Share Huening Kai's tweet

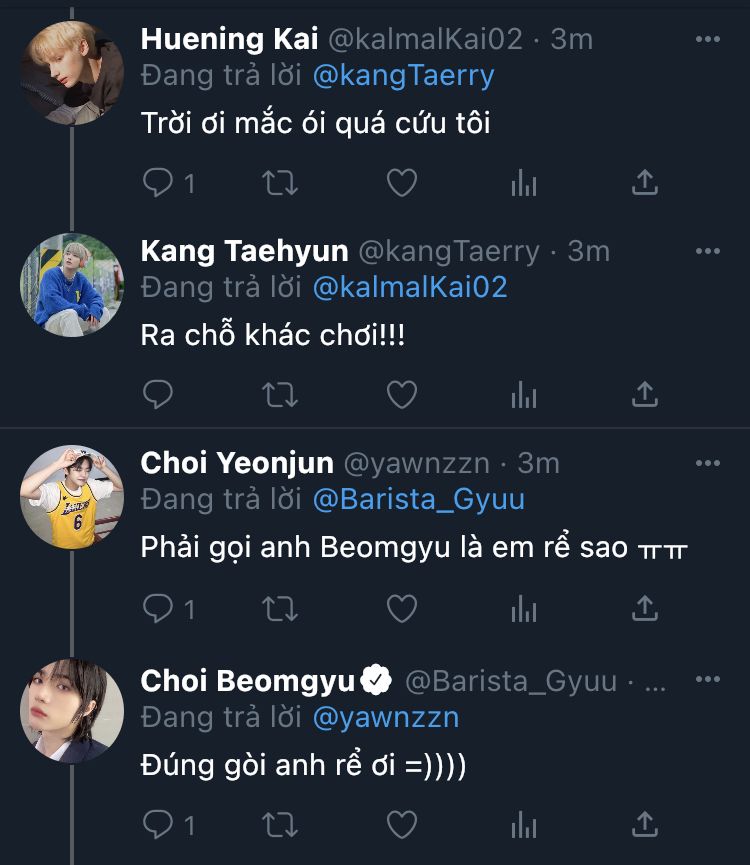click(646, 182)
